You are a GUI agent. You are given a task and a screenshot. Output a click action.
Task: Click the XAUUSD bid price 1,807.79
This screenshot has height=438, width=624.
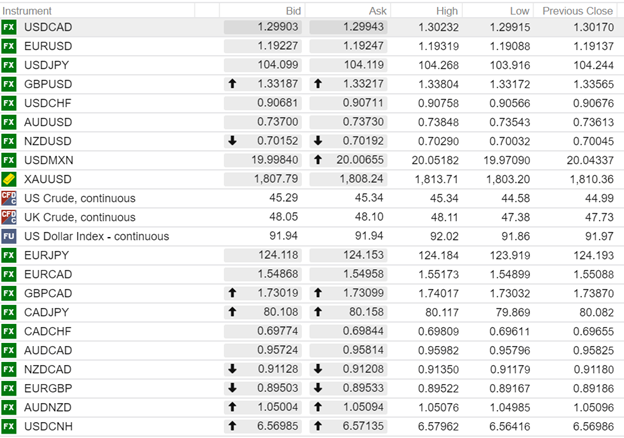(276, 179)
